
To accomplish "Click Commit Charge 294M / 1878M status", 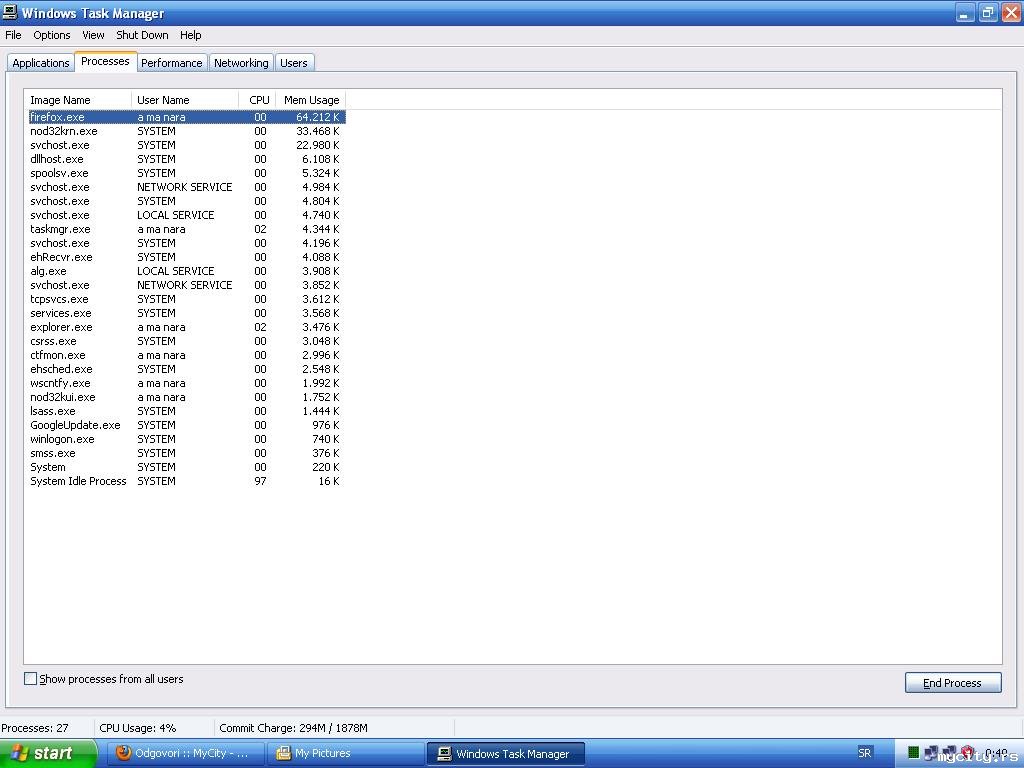I will (293, 728).
